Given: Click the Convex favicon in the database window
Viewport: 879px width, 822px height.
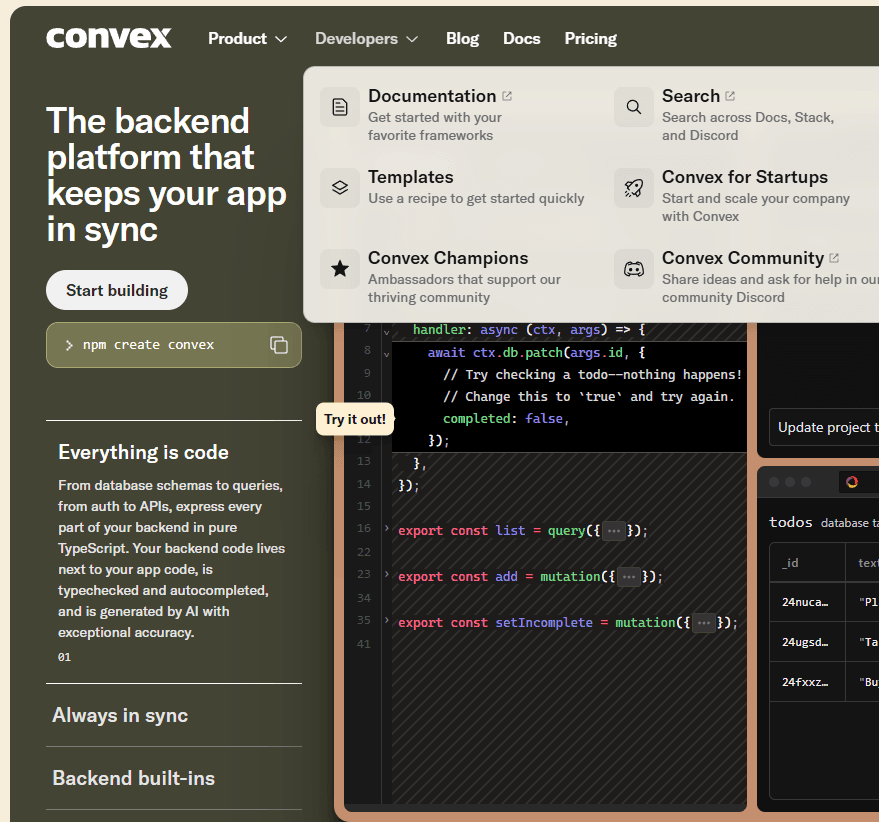Looking at the screenshot, I should click(853, 481).
